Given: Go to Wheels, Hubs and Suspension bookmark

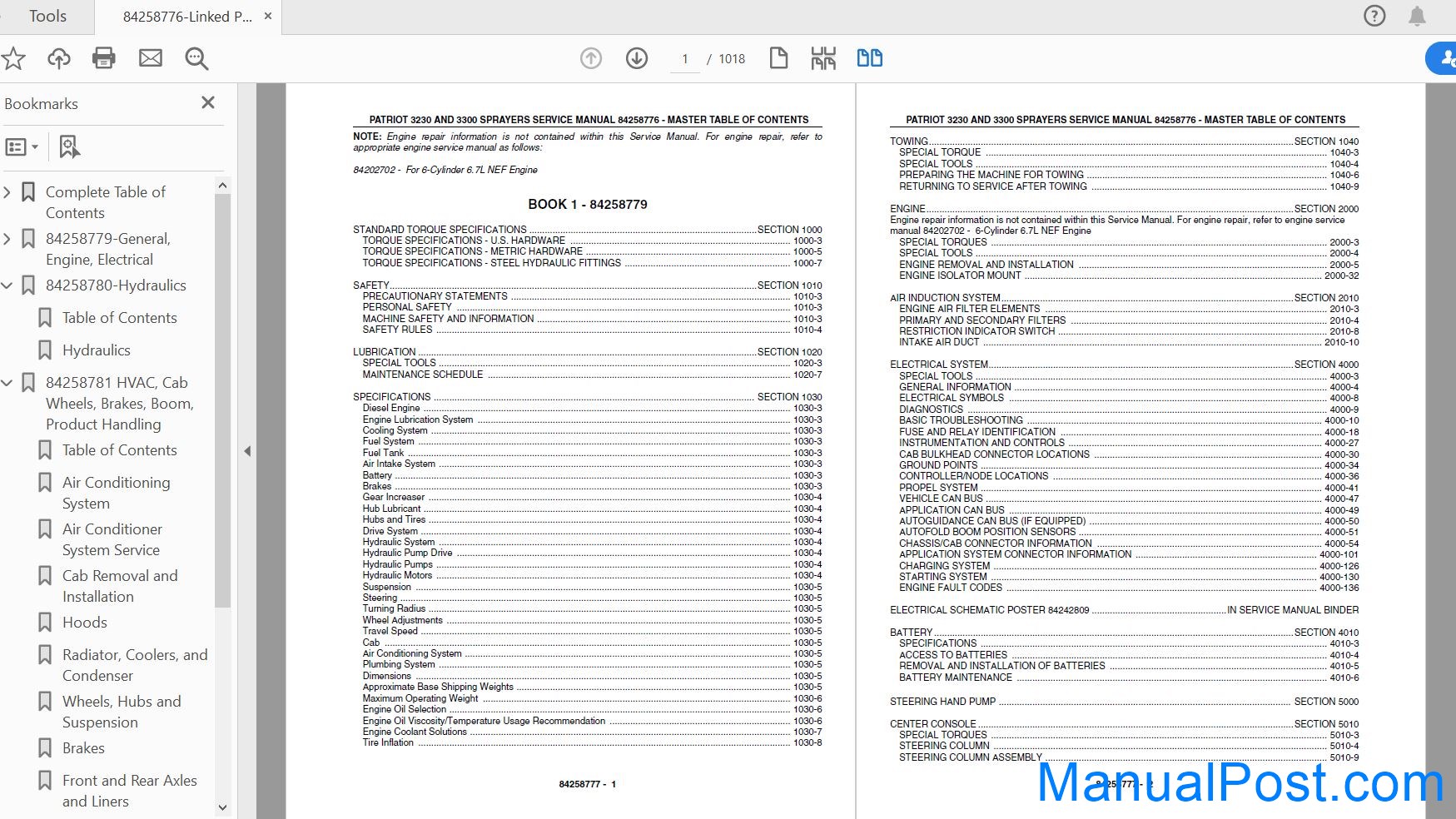Looking at the screenshot, I should tap(122, 712).
